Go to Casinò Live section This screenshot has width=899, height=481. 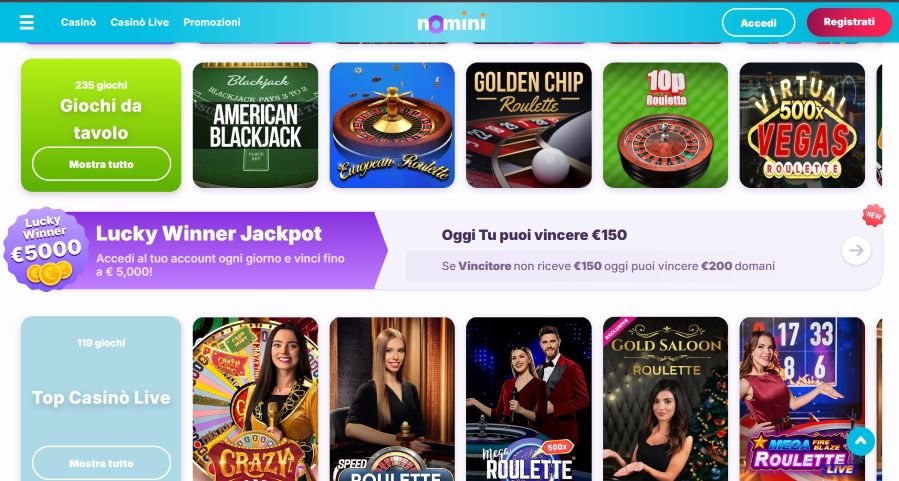pyautogui.click(x=139, y=22)
